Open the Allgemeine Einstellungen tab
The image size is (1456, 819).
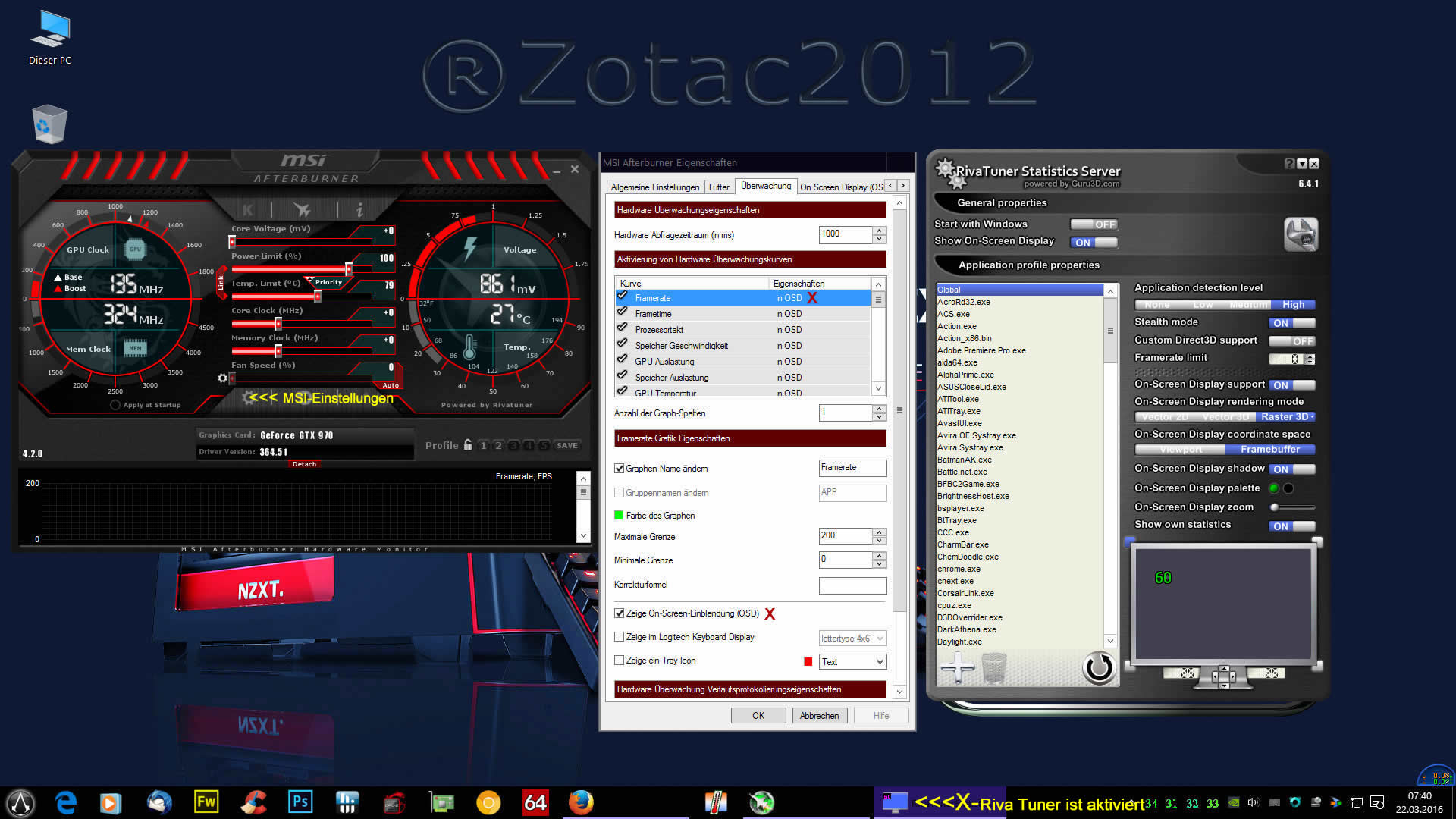654,187
